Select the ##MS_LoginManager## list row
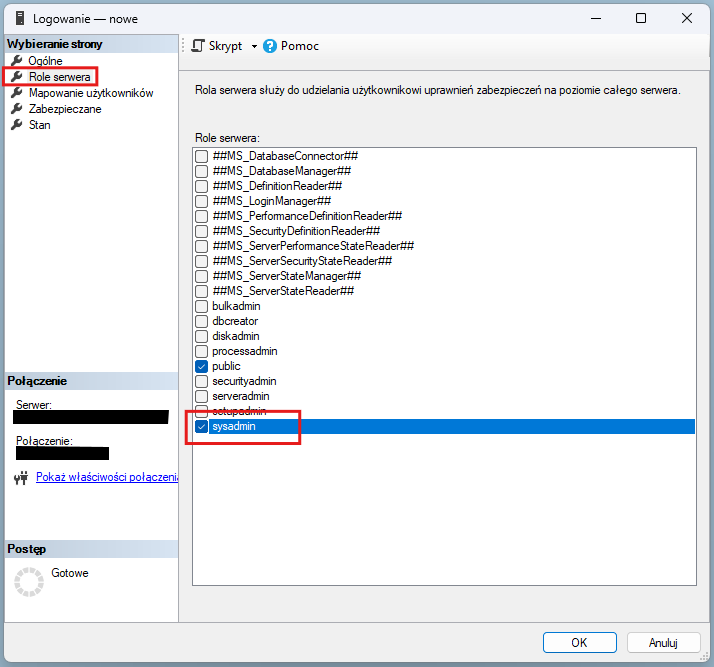The height and width of the screenshot is (667, 714). [276, 201]
